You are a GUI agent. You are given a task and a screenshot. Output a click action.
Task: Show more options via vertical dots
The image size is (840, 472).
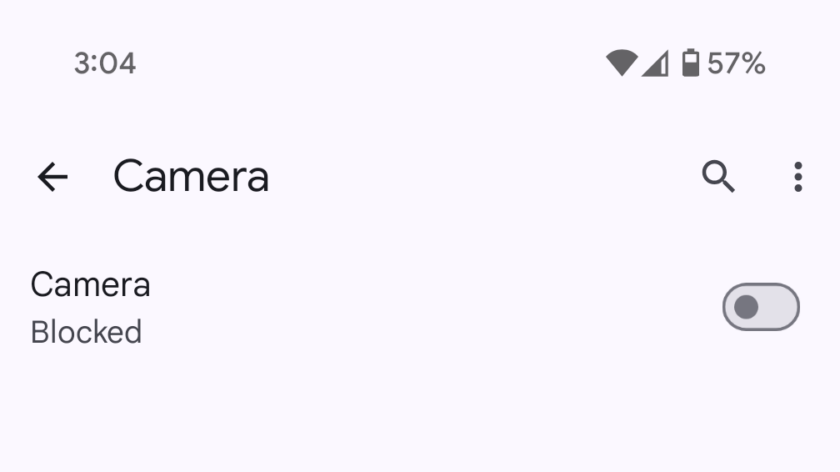coord(797,177)
